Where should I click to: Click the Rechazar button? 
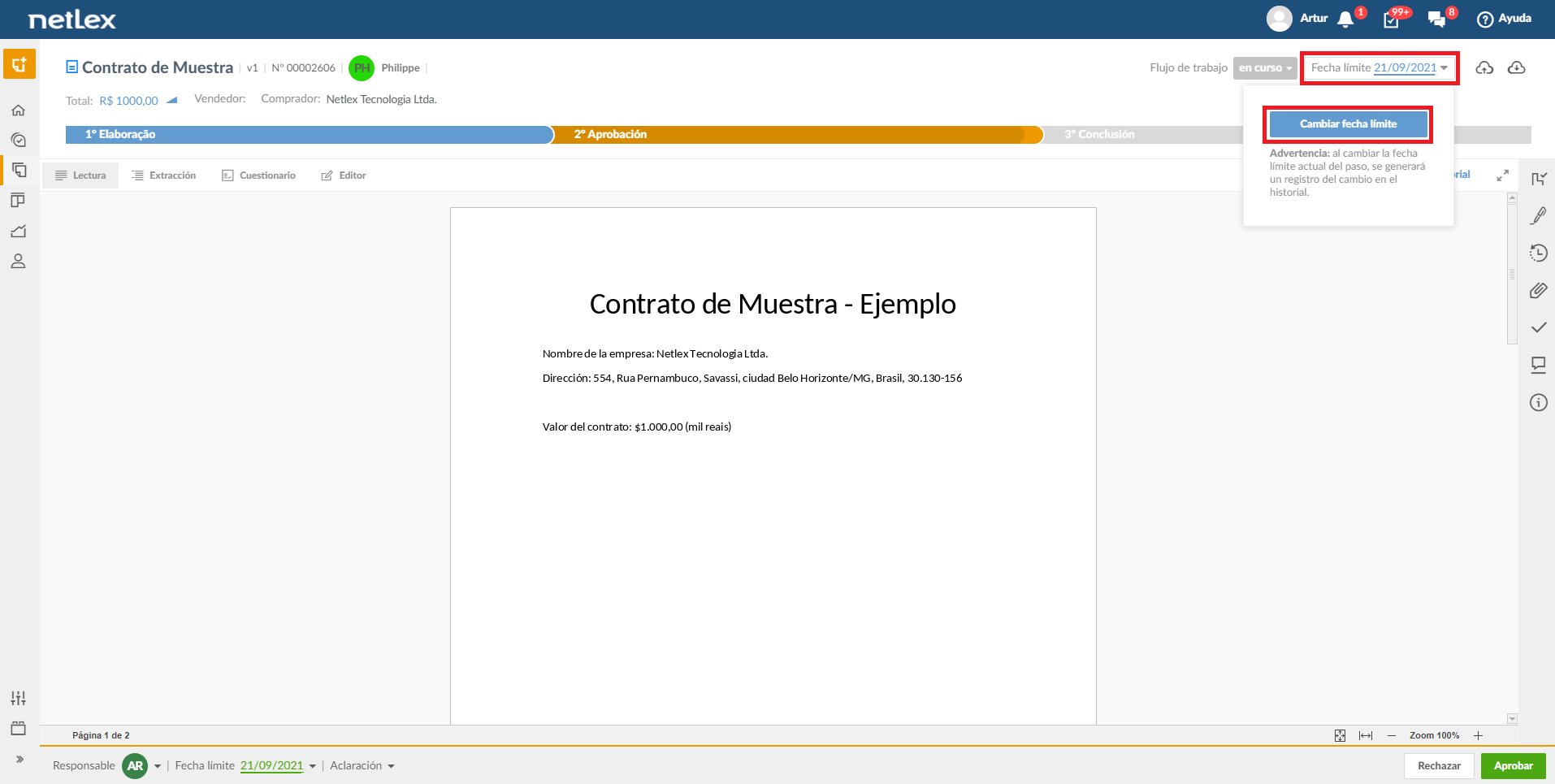1439,765
